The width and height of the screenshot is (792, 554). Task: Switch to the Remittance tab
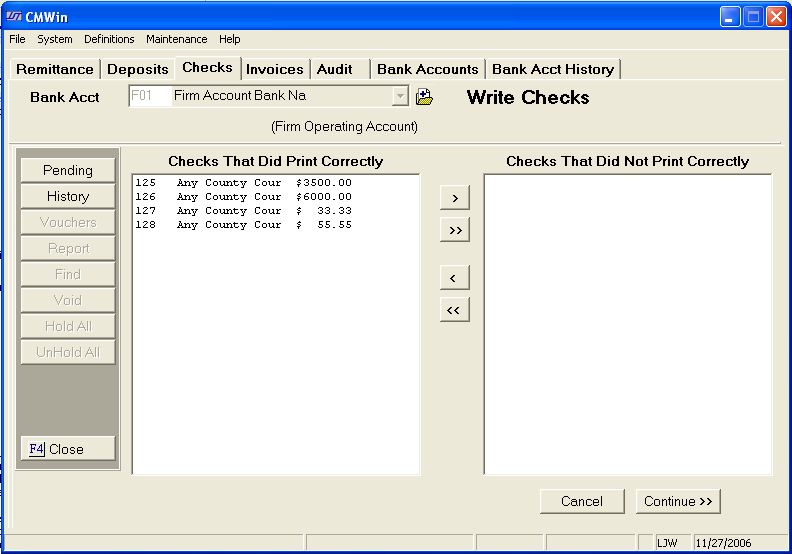point(55,69)
